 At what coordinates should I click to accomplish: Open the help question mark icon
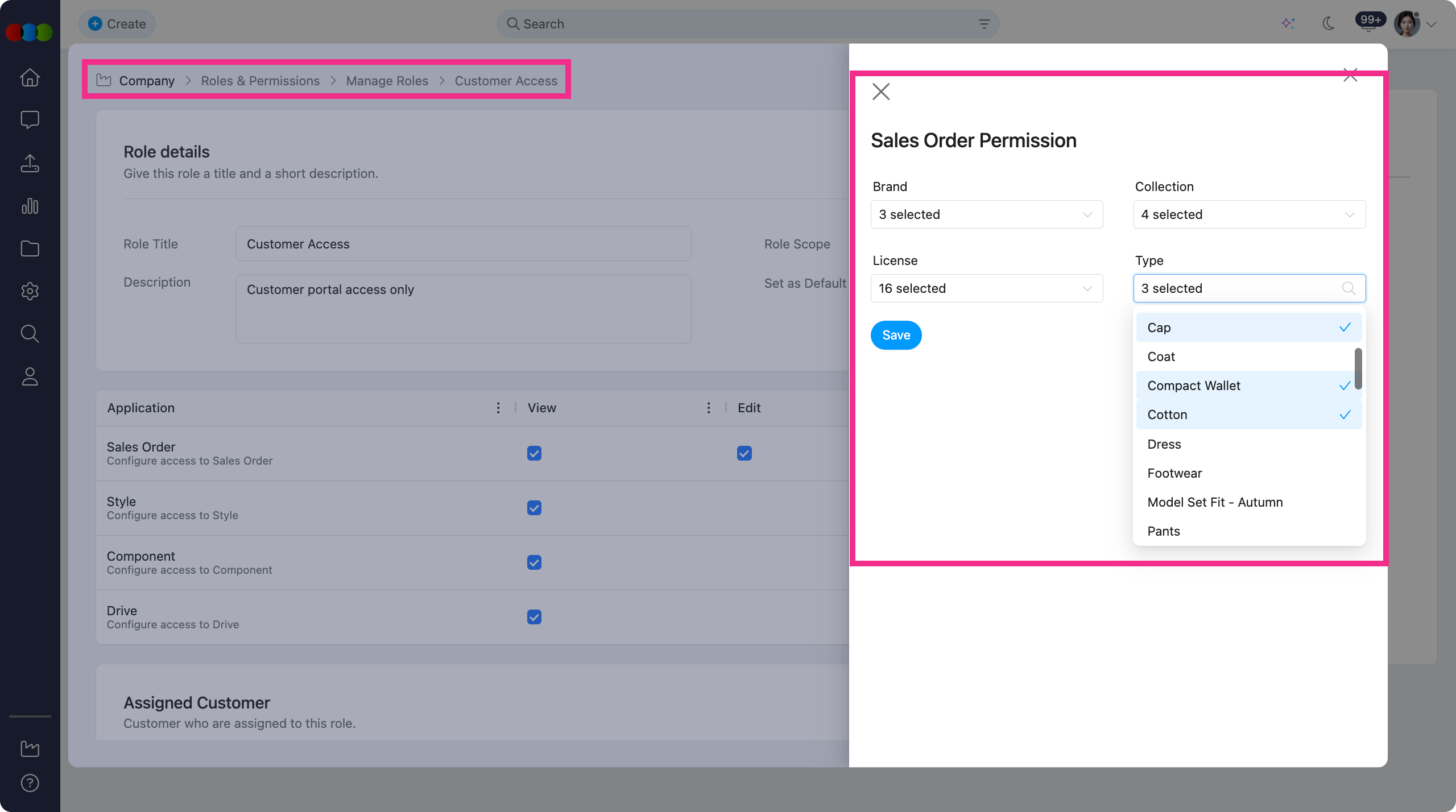pyautogui.click(x=30, y=783)
